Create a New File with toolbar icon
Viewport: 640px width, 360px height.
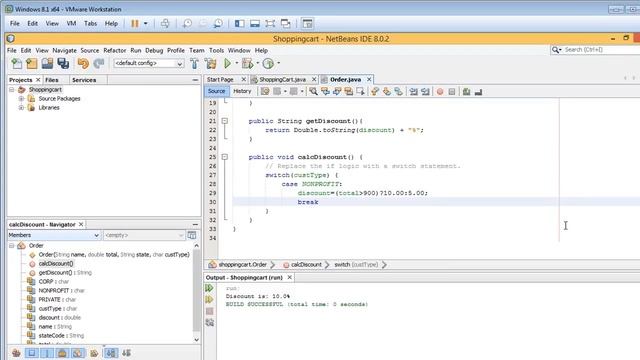pyautogui.click(x=17, y=63)
